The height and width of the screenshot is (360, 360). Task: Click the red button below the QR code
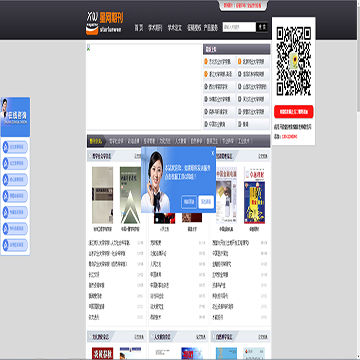[x=293, y=112]
